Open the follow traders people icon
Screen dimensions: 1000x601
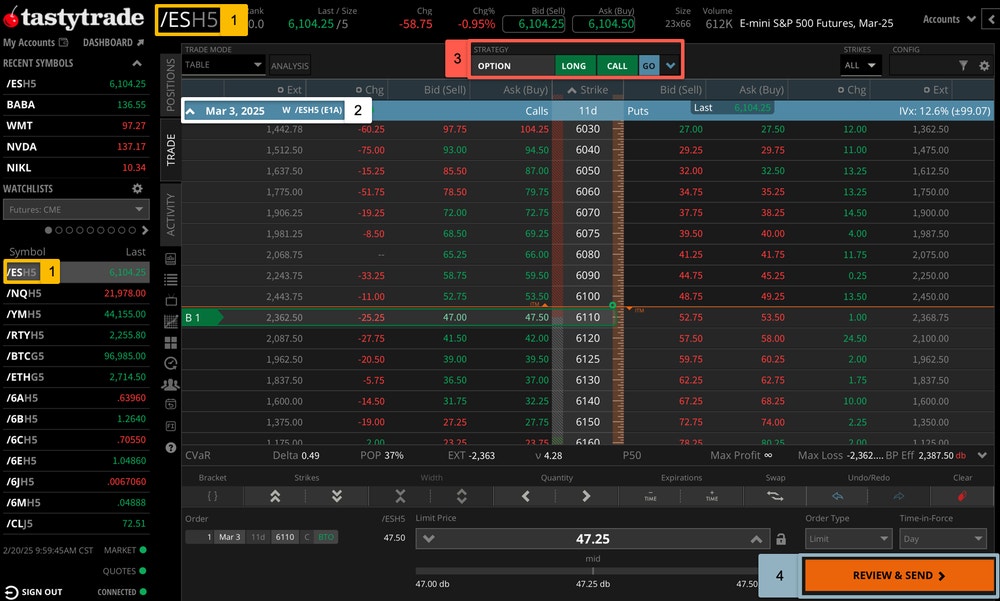[x=170, y=384]
